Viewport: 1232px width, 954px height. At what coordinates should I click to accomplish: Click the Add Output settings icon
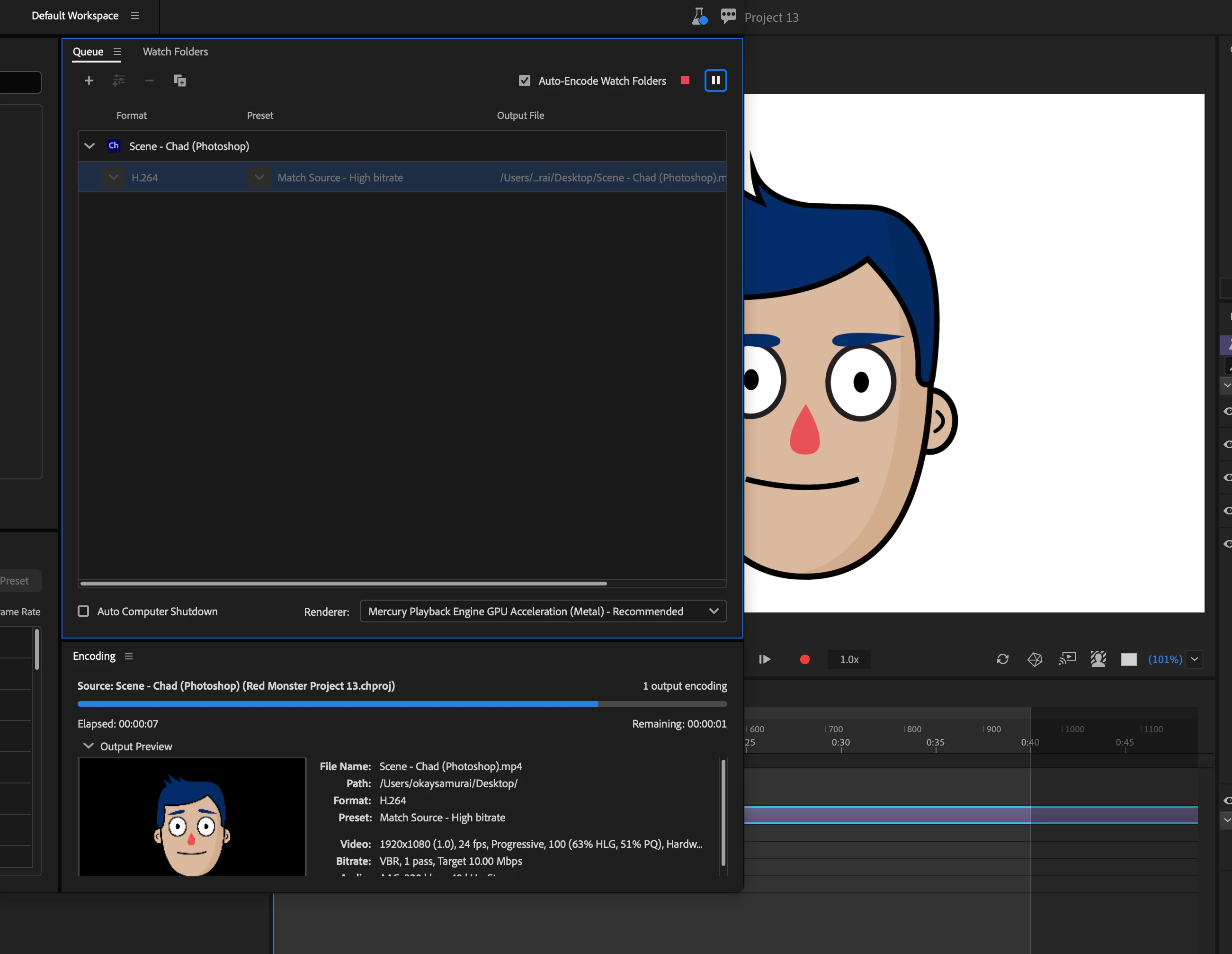(x=118, y=81)
